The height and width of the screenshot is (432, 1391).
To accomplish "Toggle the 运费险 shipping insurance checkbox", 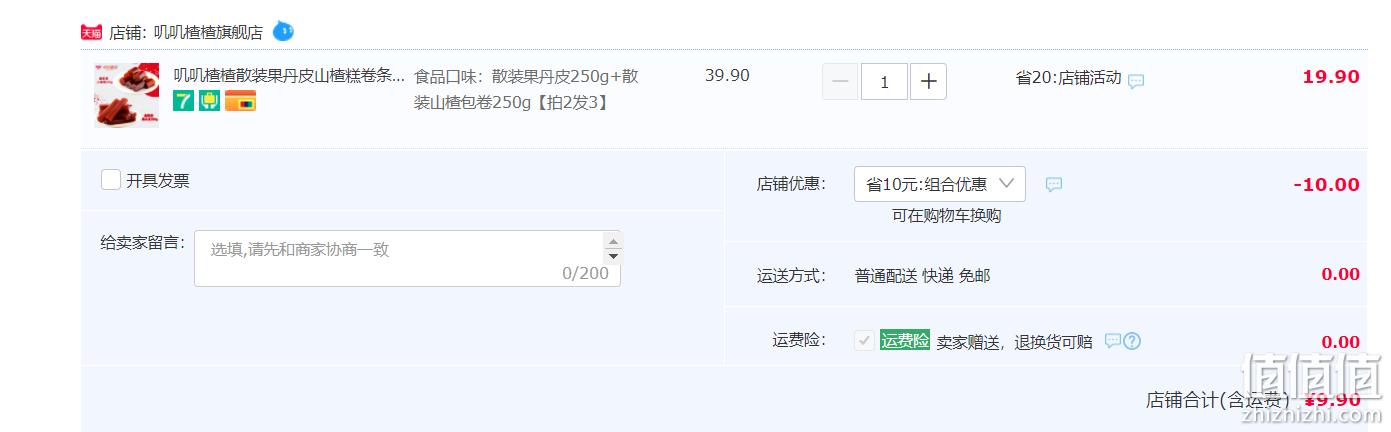I will point(864,341).
